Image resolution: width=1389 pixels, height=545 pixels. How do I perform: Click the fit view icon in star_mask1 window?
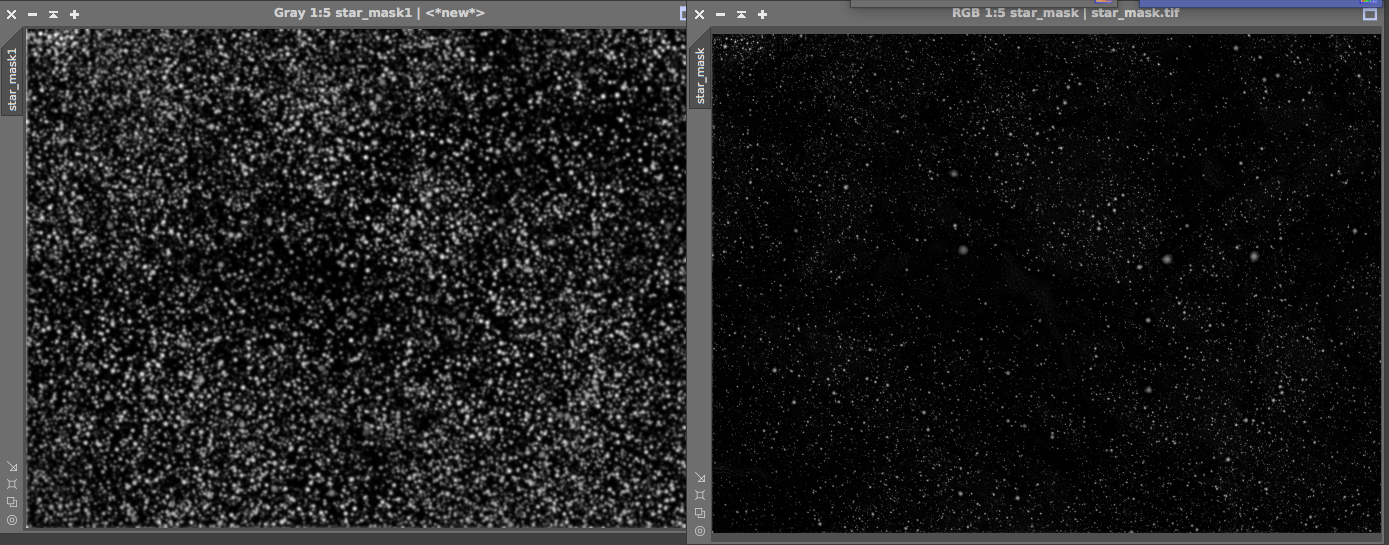[x=12, y=484]
